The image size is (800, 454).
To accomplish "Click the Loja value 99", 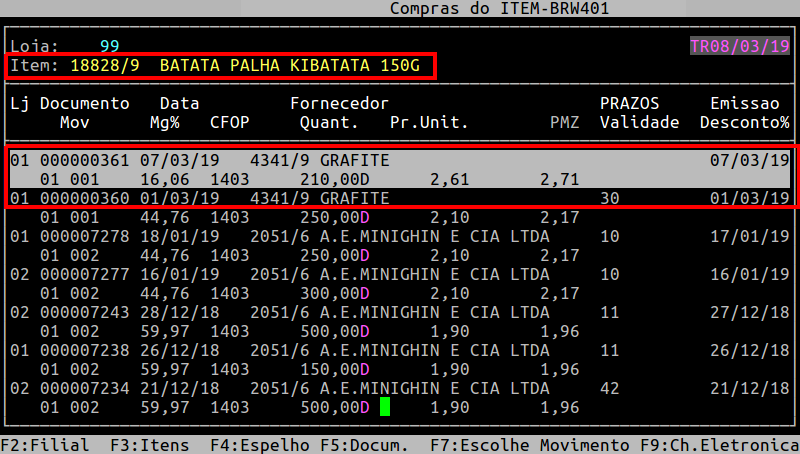I will click(109, 46).
